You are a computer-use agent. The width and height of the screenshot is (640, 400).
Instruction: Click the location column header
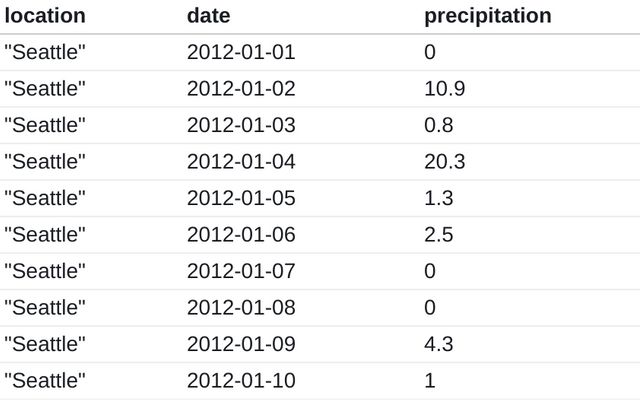pyautogui.click(x=45, y=16)
